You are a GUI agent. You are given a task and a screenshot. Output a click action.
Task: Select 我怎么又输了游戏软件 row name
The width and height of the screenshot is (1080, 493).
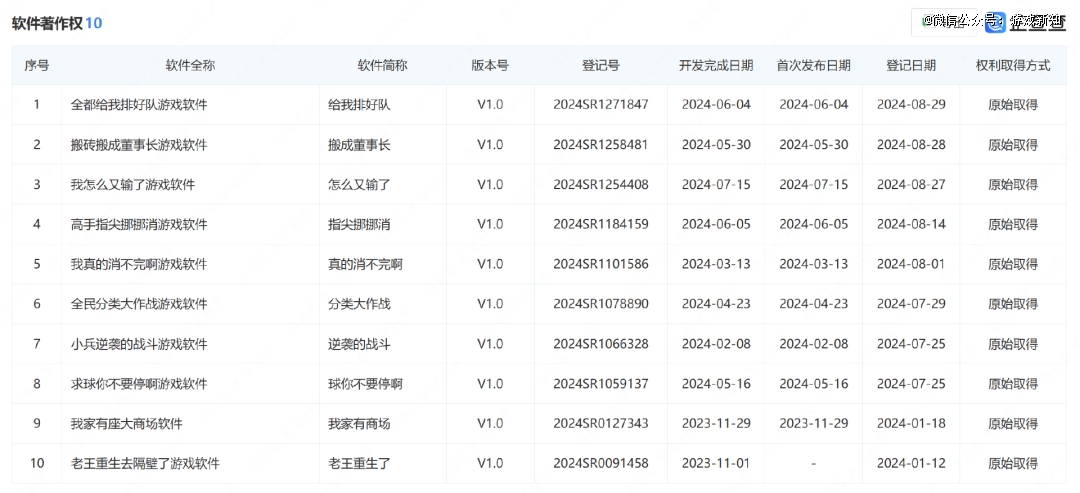[133, 184]
